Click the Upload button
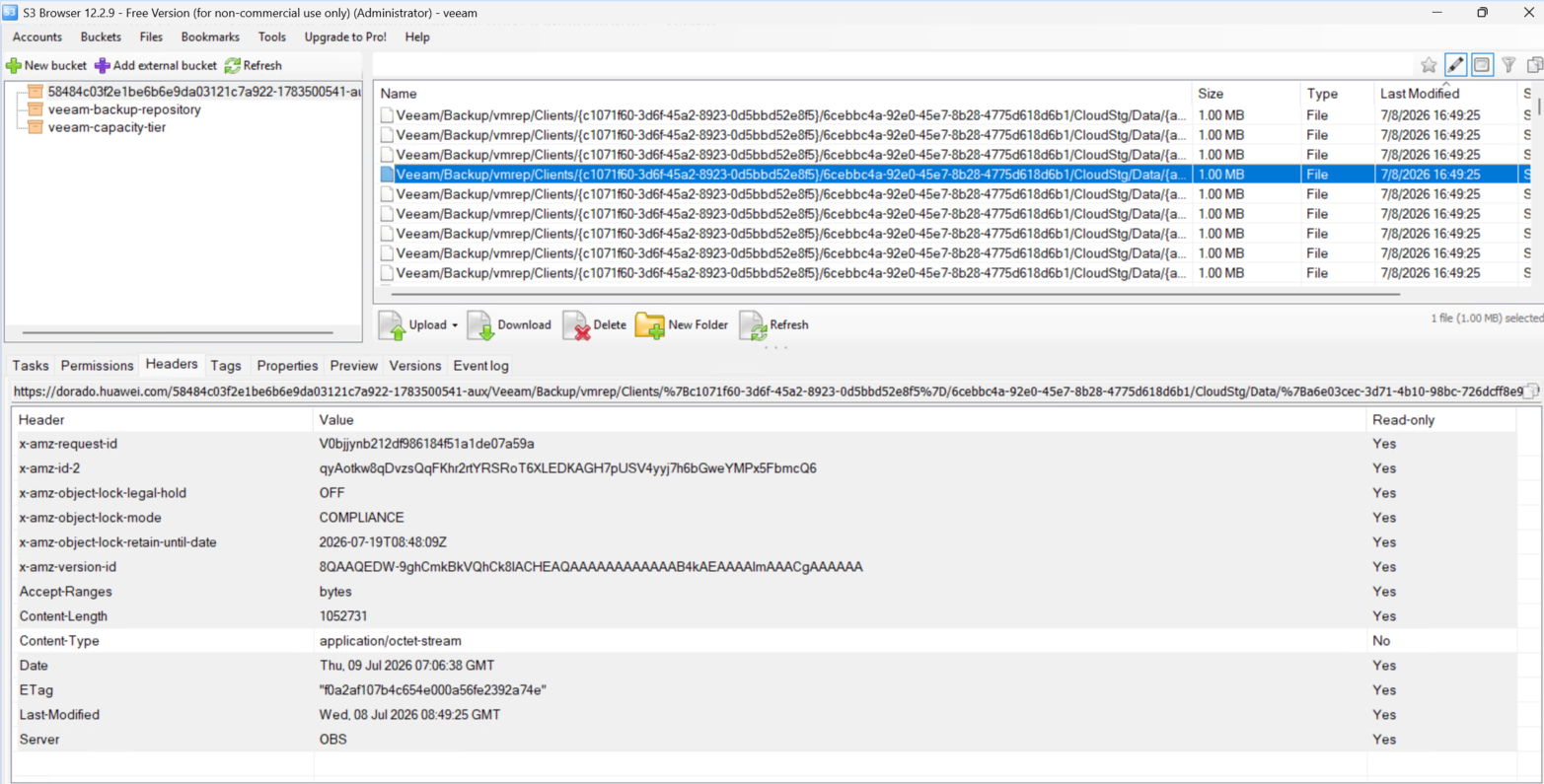The height and width of the screenshot is (784, 1544). tap(413, 324)
